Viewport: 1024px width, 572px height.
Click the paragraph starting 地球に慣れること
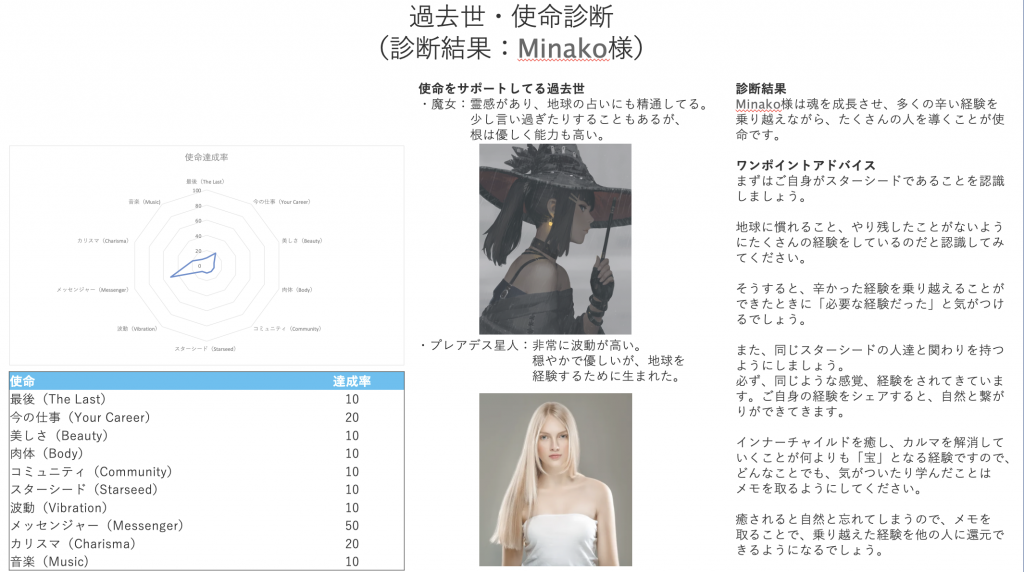point(870,242)
